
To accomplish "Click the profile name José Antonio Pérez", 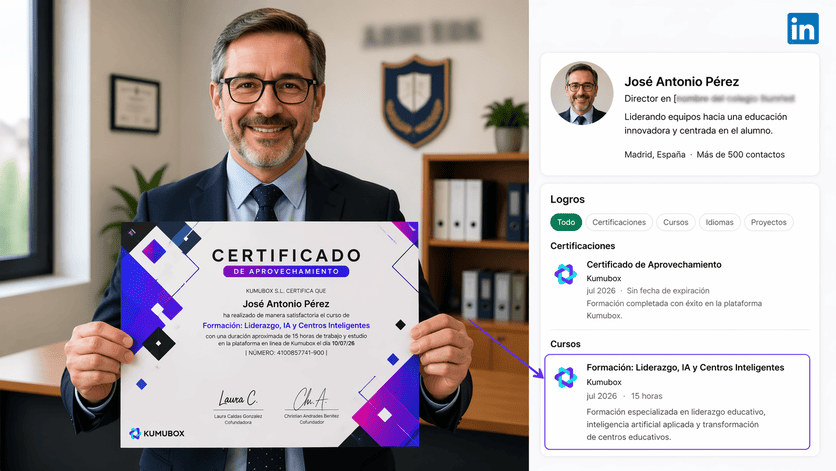I will click(681, 82).
